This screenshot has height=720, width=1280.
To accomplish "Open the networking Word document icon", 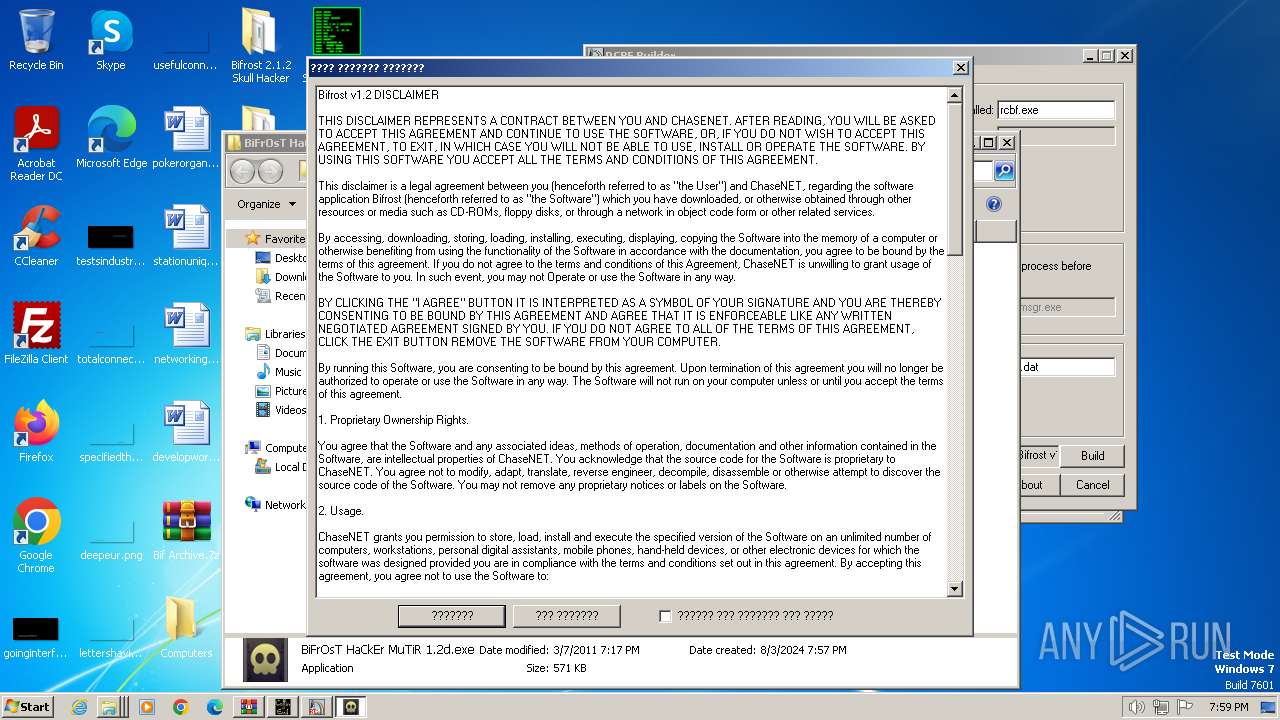I will 185,334.
